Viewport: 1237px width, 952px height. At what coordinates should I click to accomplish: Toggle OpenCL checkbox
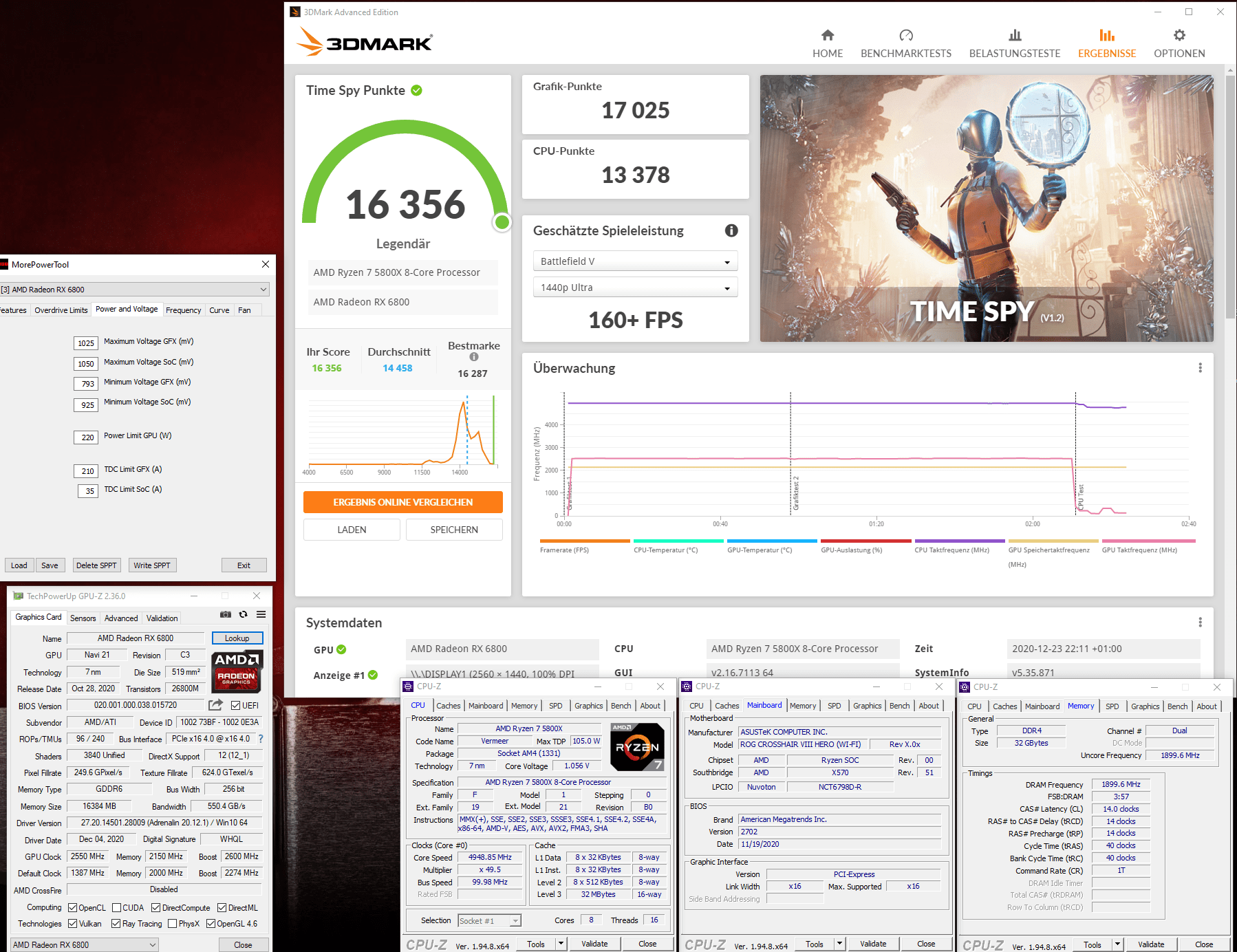(x=72, y=908)
